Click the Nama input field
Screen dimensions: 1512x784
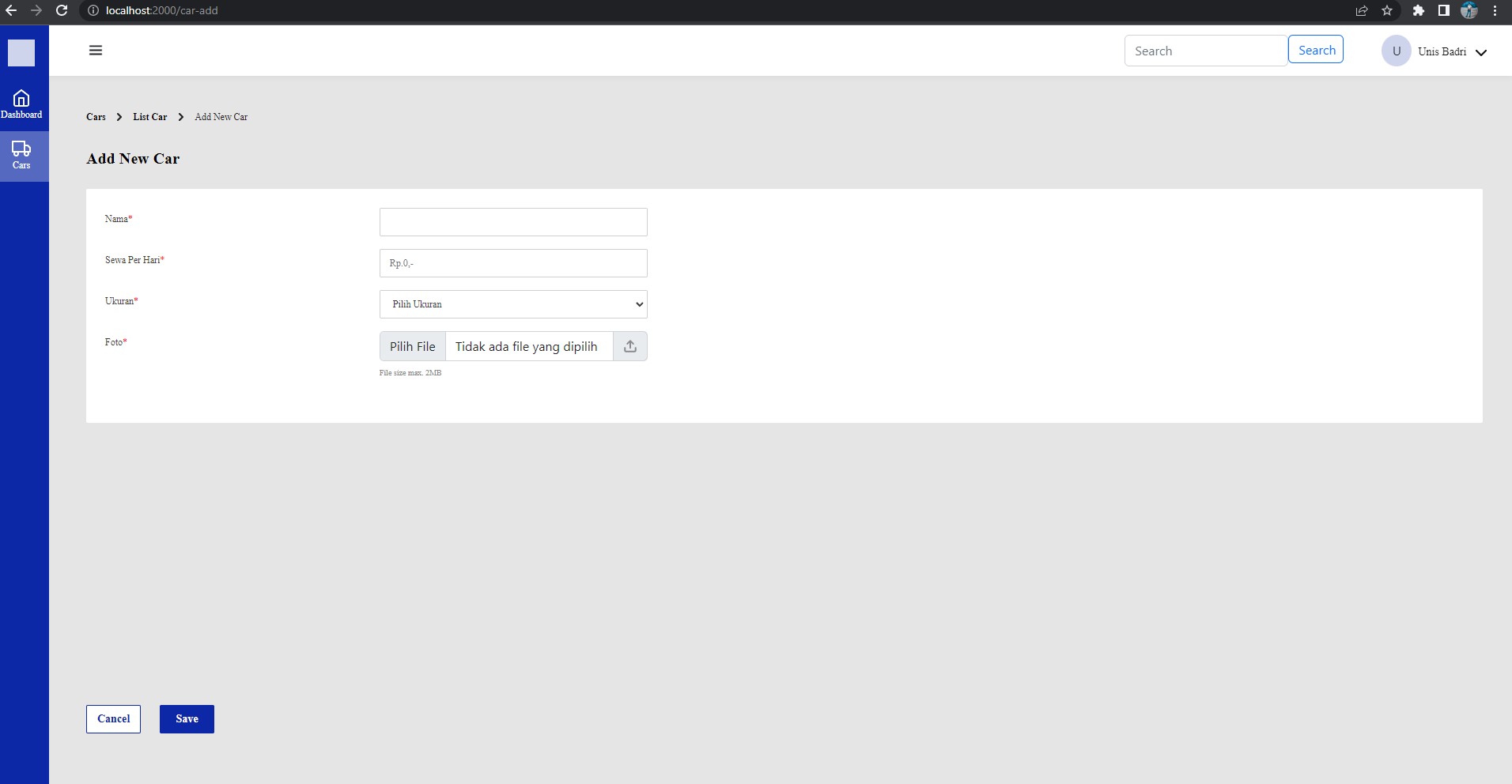pos(512,222)
